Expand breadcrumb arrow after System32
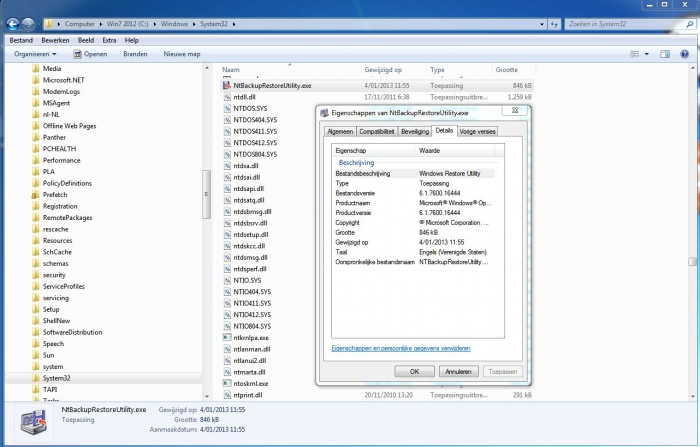 tap(233, 24)
